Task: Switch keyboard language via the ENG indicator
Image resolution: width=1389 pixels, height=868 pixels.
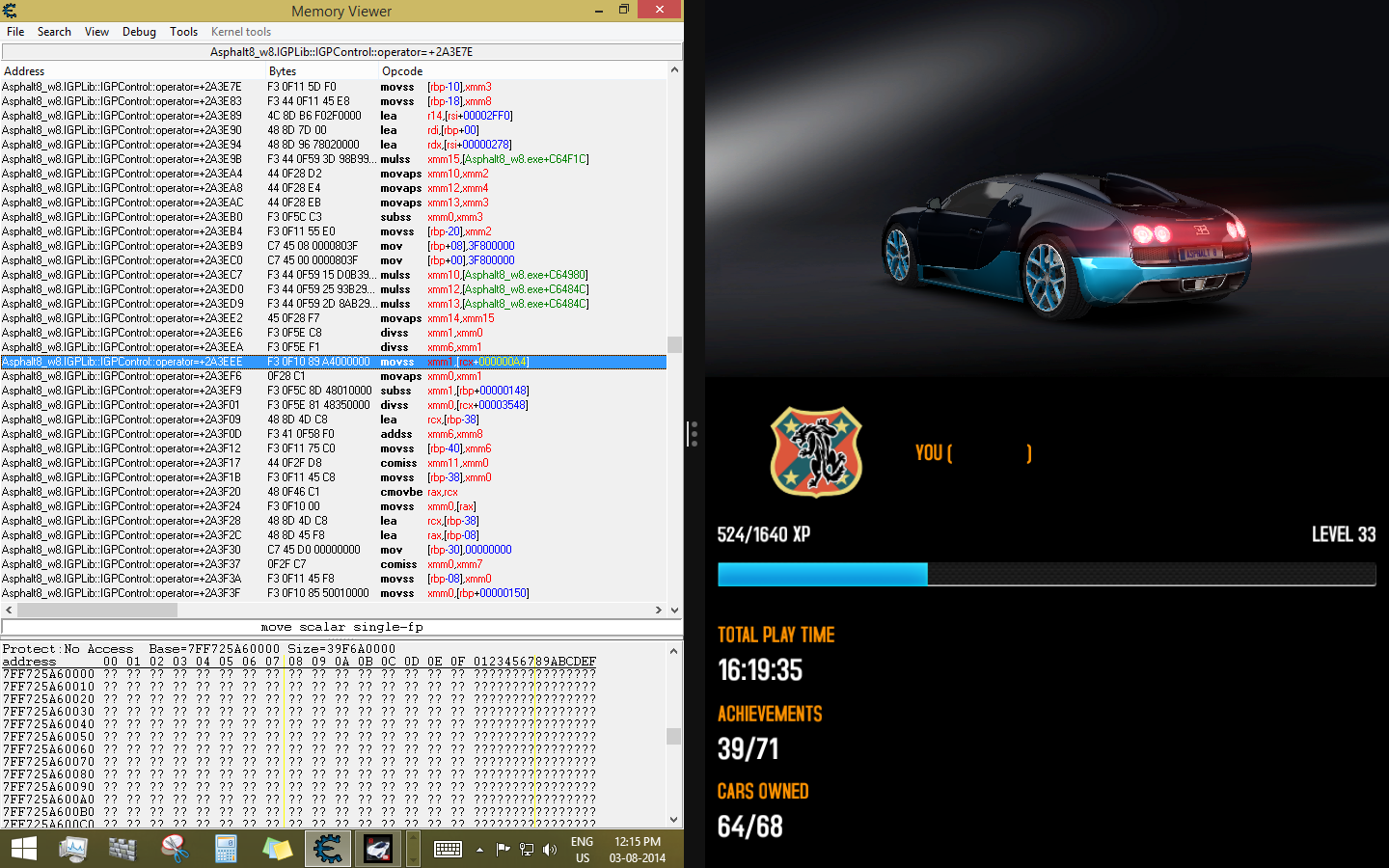Action: point(582,849)
